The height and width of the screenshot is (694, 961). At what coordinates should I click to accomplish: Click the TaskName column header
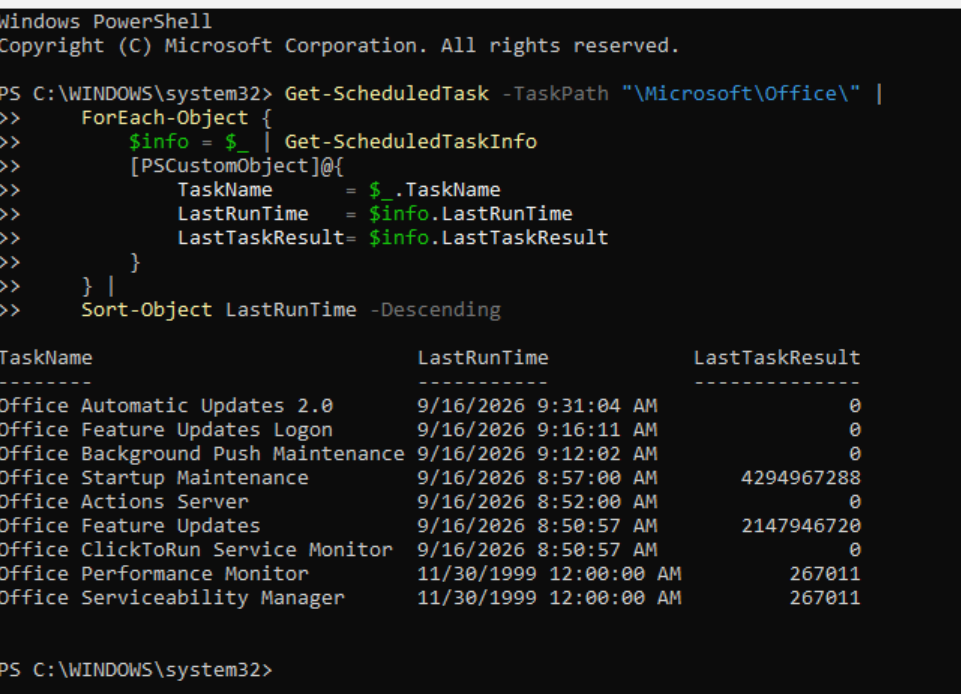click(x=46, y=357)
